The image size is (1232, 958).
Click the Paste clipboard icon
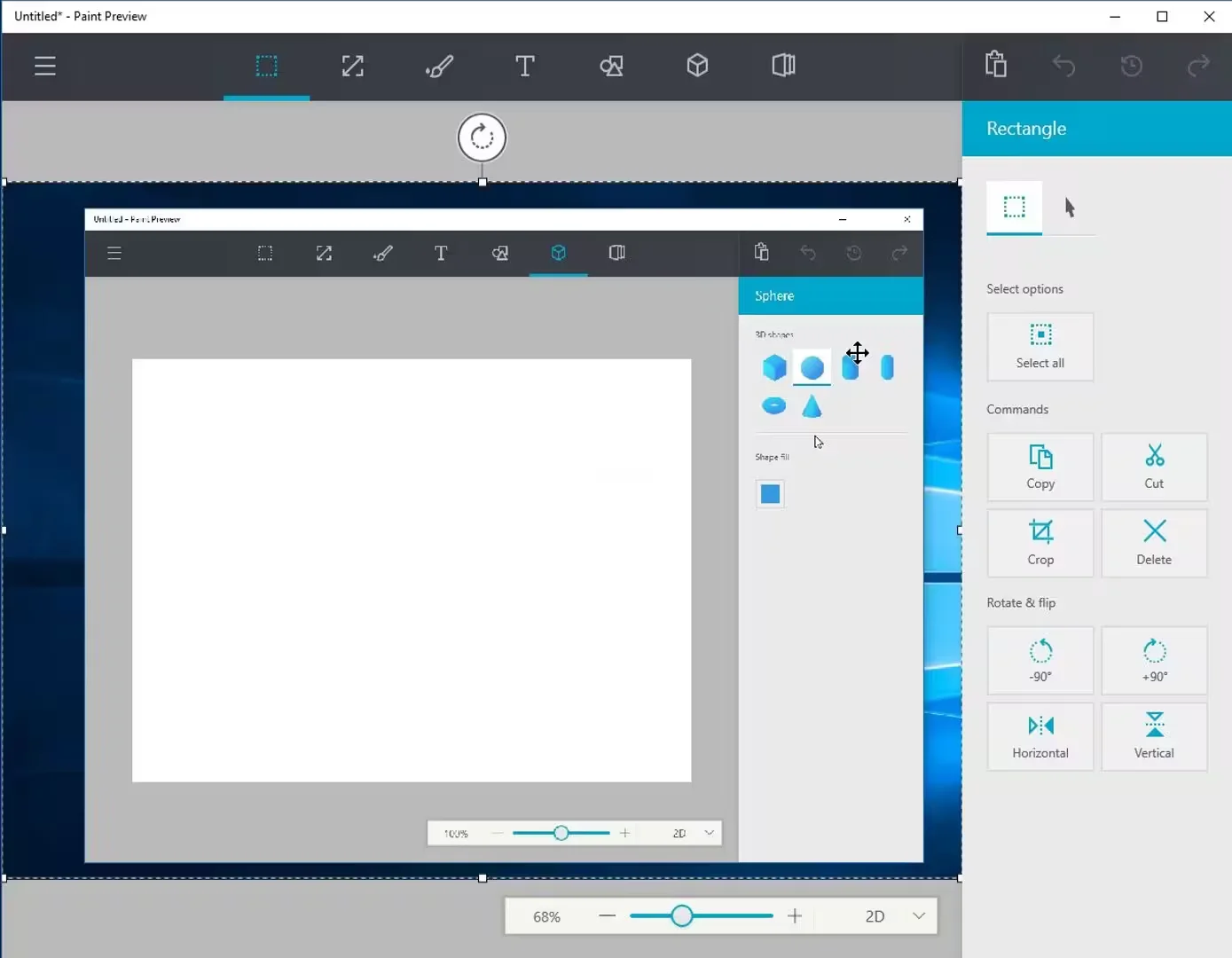pos(996,65)
